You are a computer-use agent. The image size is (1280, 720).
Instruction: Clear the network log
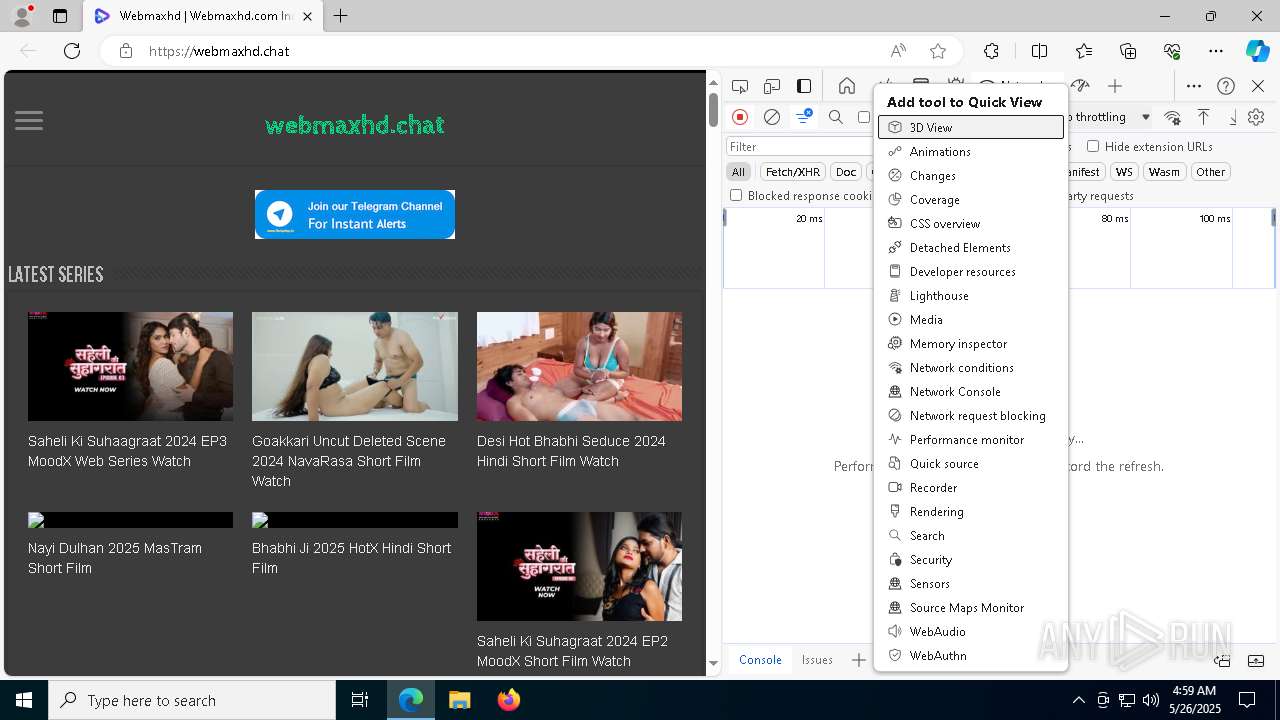772,117
